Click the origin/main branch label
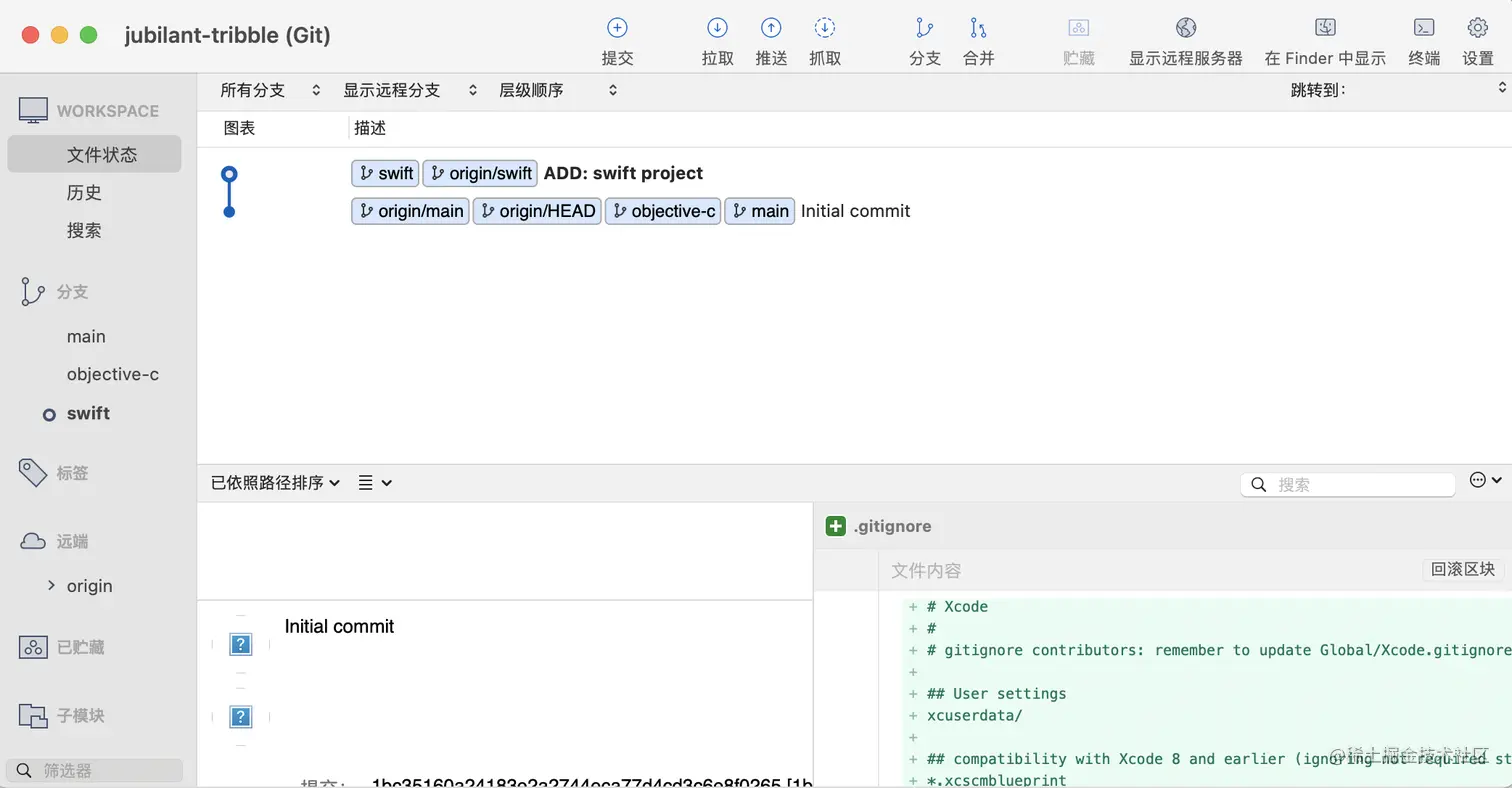Screen dimensions: 1512x788 click(x=410, y=211)
